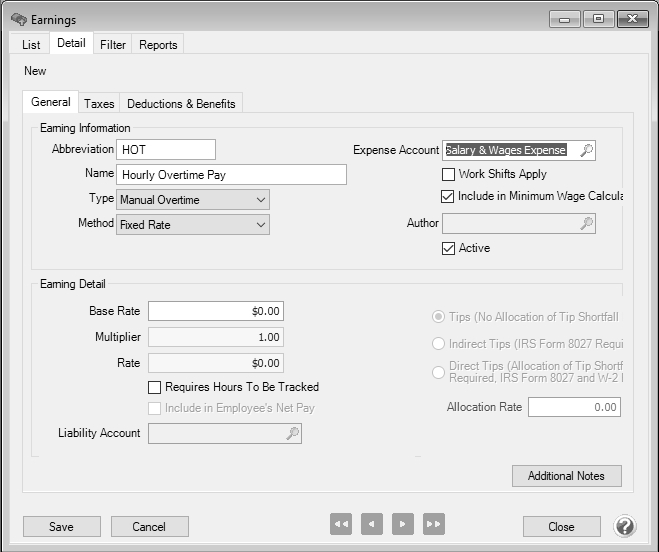Check Requires Hours To Be Tracked

pos(155,387)
